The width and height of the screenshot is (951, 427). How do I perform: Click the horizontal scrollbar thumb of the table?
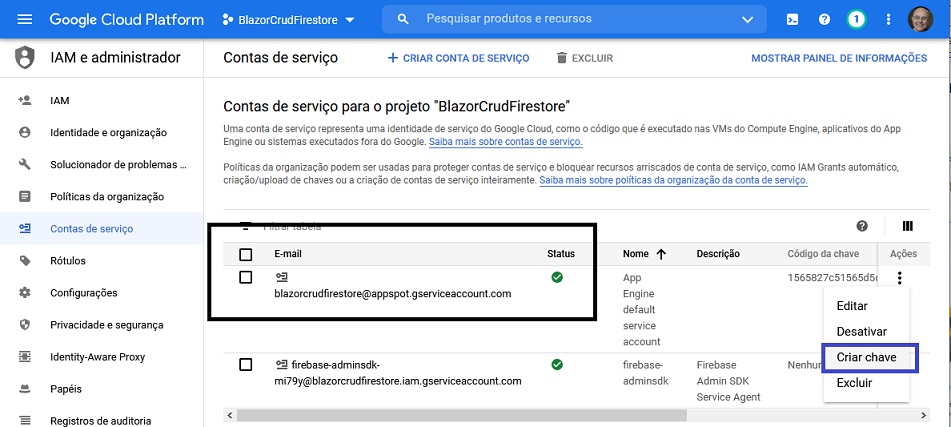click(462, 415)
